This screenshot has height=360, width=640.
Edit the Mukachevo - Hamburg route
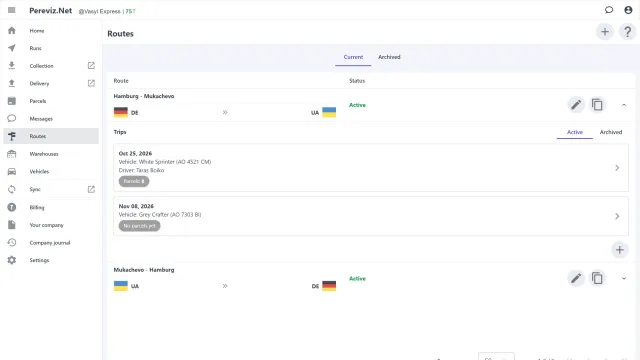pos(576,278)
